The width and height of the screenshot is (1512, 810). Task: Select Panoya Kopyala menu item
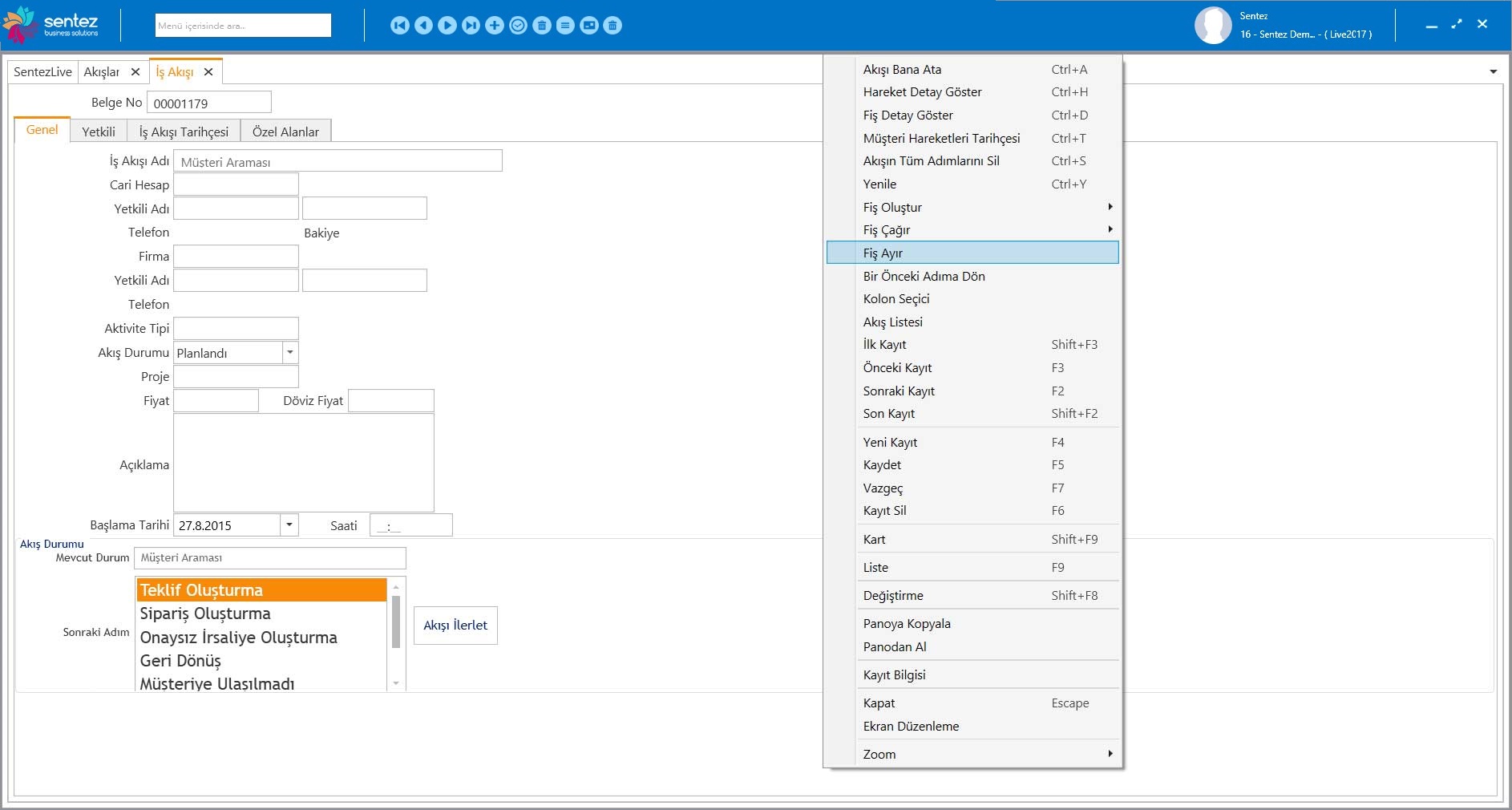972,624
